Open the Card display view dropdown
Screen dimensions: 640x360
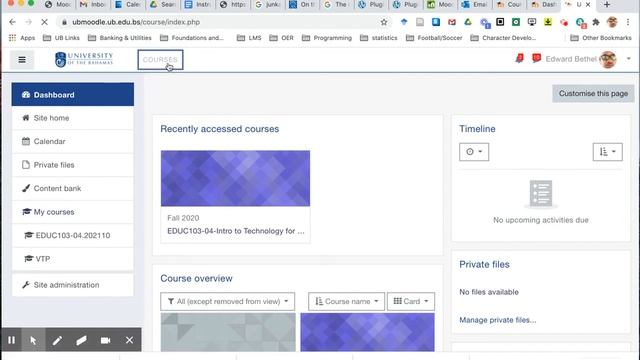tap(411, 301)
